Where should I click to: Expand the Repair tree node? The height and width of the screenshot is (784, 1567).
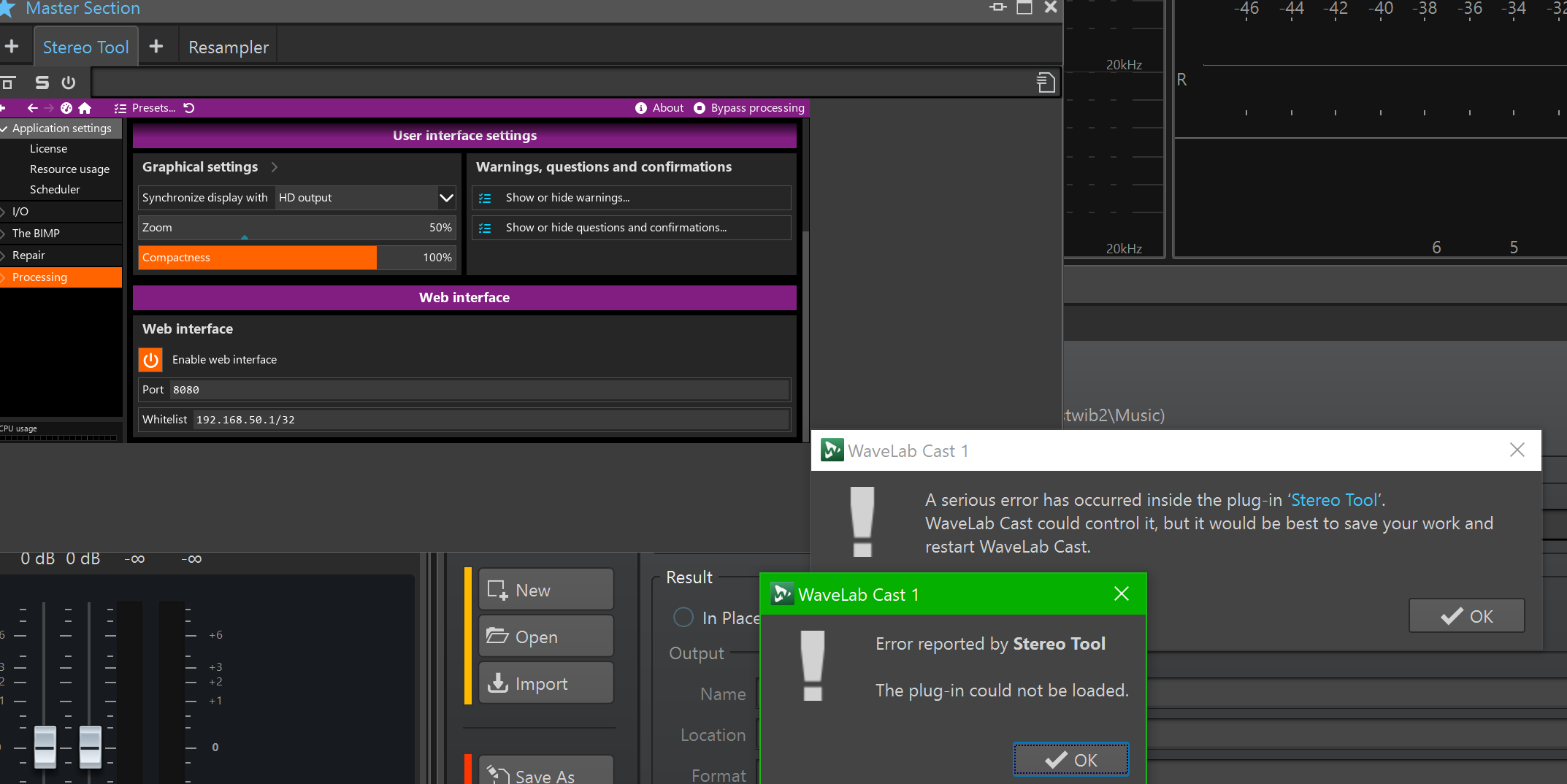click(4, 255)
